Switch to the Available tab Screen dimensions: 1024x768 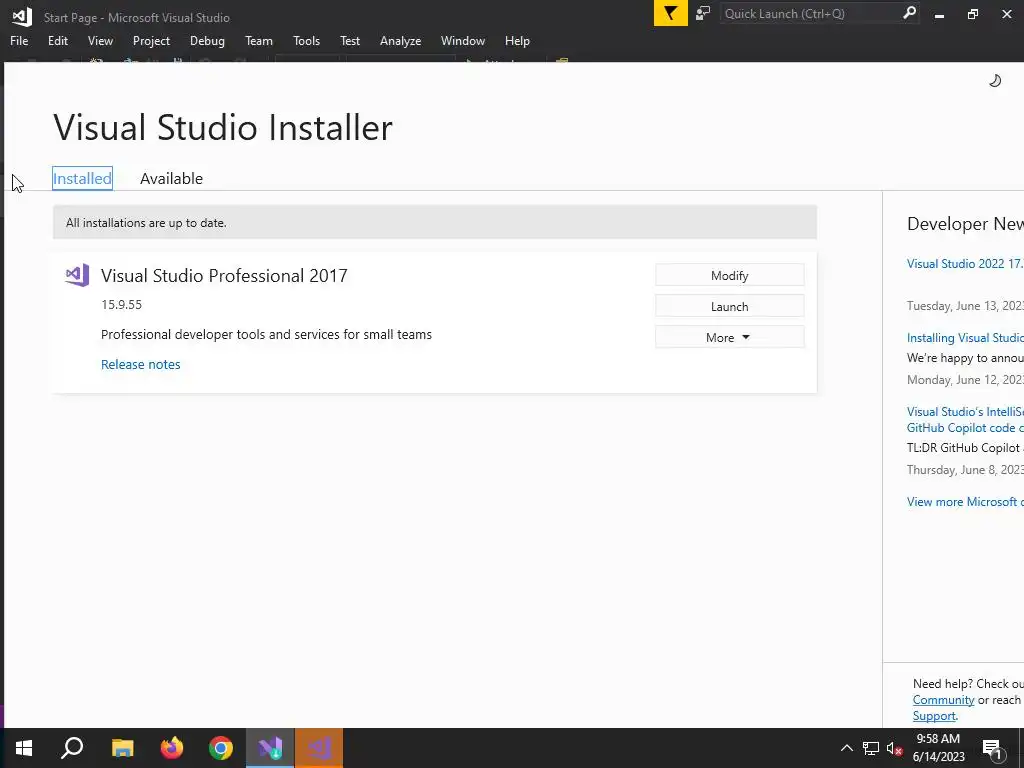click(171, 178)
